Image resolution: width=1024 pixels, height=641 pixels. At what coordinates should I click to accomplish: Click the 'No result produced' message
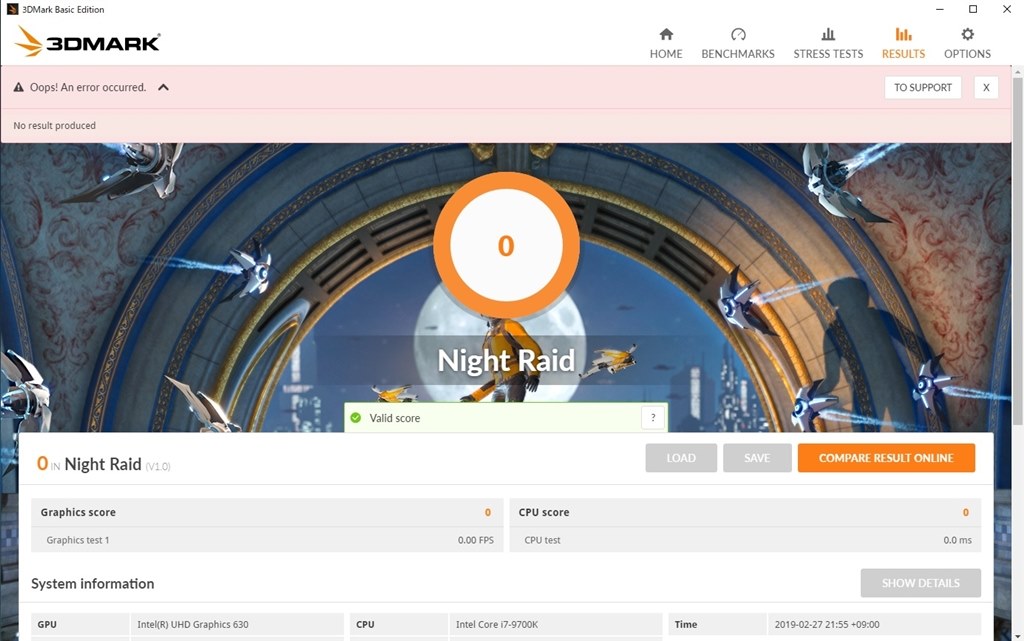click(x=54, y=125)
